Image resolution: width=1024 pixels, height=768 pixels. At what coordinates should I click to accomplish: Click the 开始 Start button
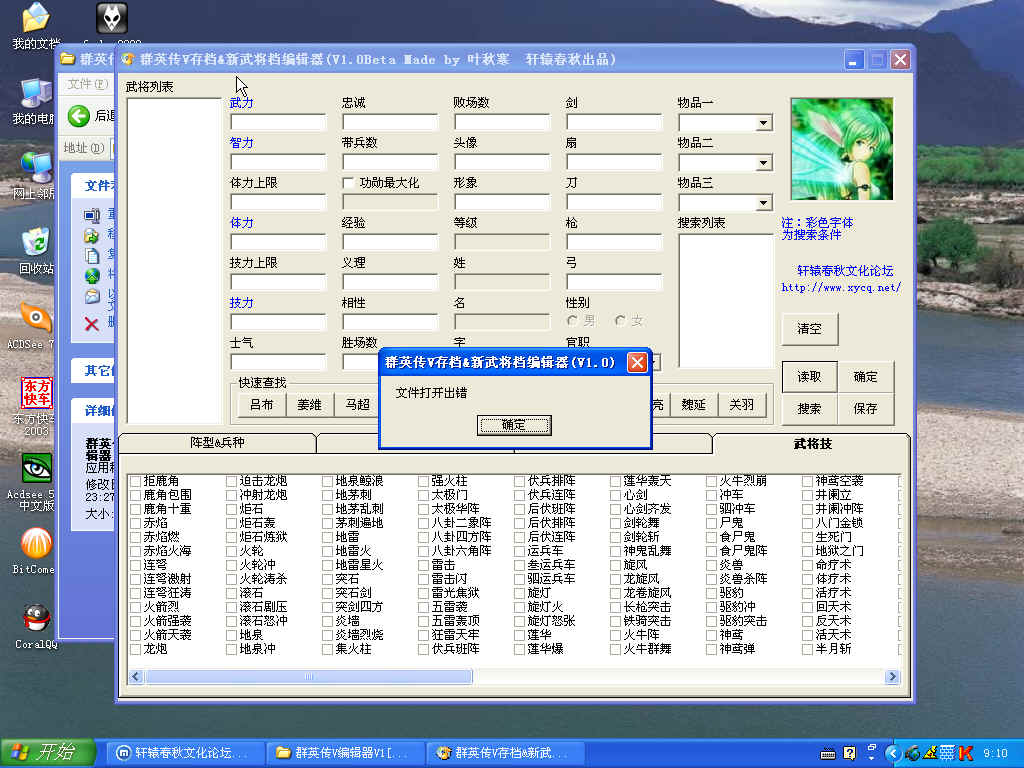coord(47,752)
